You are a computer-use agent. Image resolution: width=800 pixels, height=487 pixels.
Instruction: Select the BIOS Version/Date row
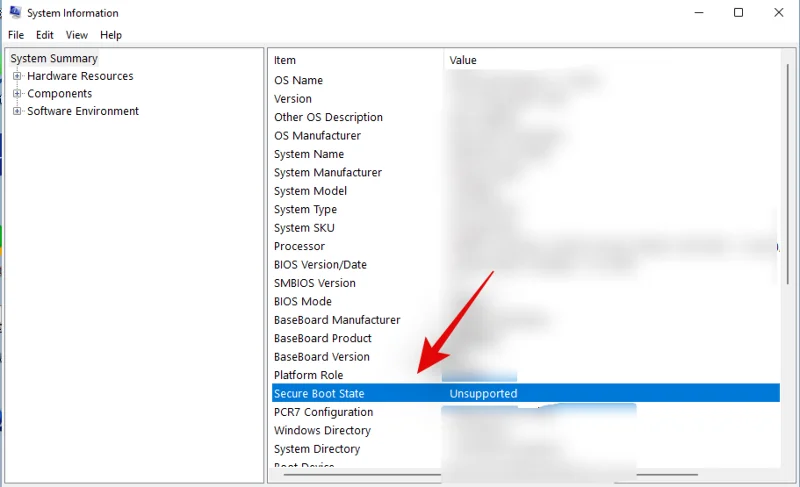tap(526, 265)
